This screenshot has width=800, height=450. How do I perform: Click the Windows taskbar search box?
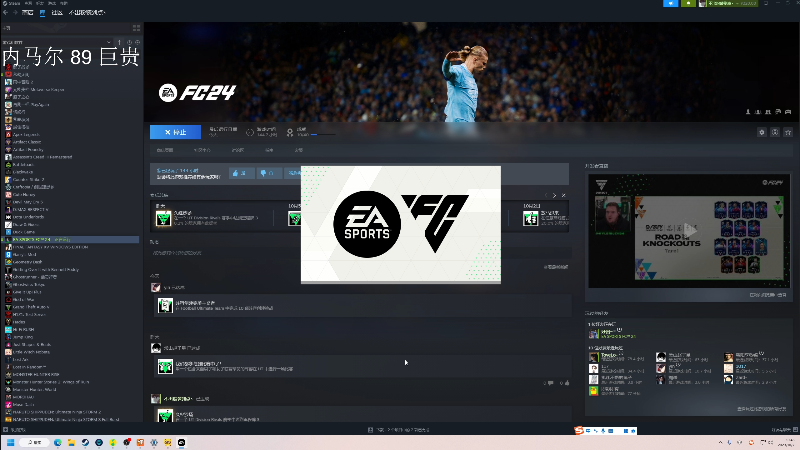[x=34, y=442]
